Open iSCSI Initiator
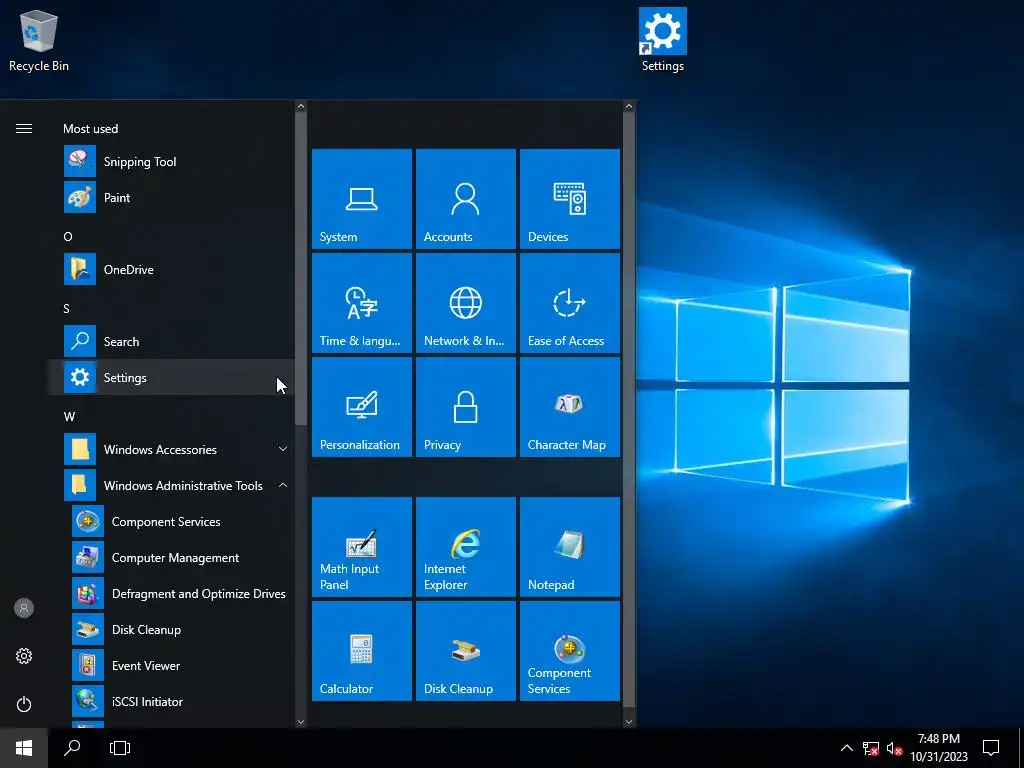 (171, 701)
